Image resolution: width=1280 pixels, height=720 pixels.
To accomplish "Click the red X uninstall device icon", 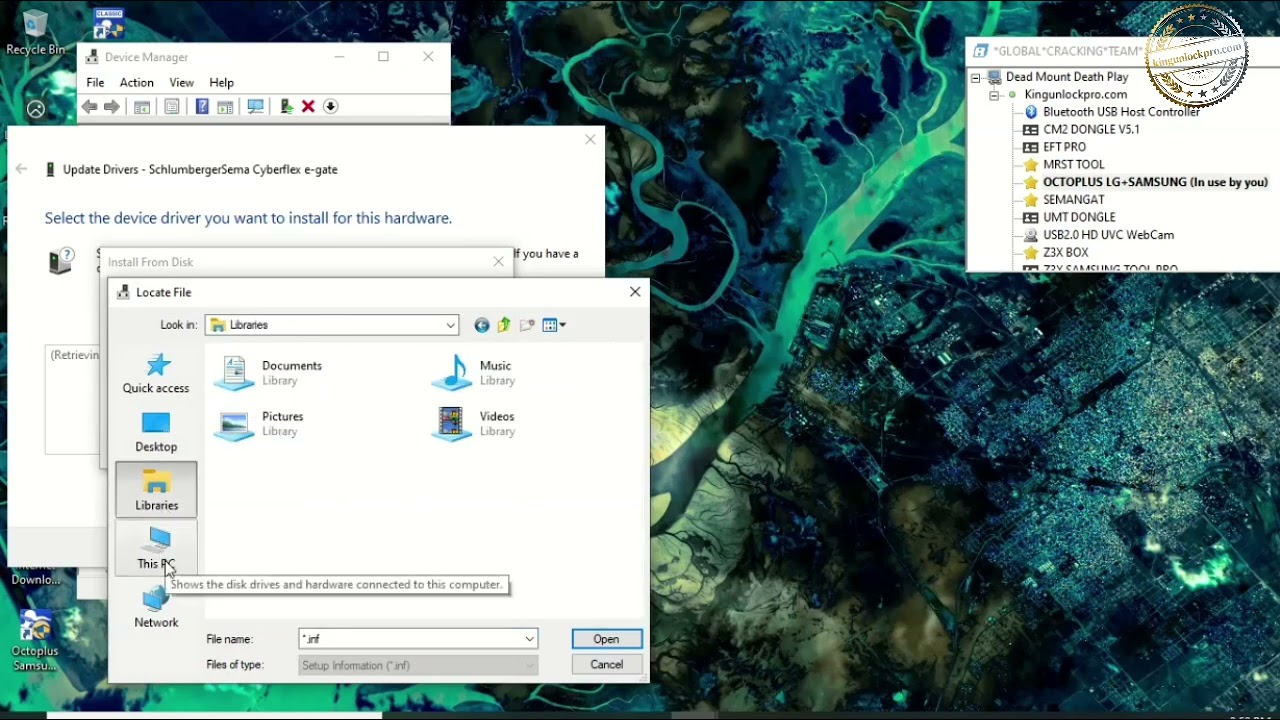I will pos(308,107).
